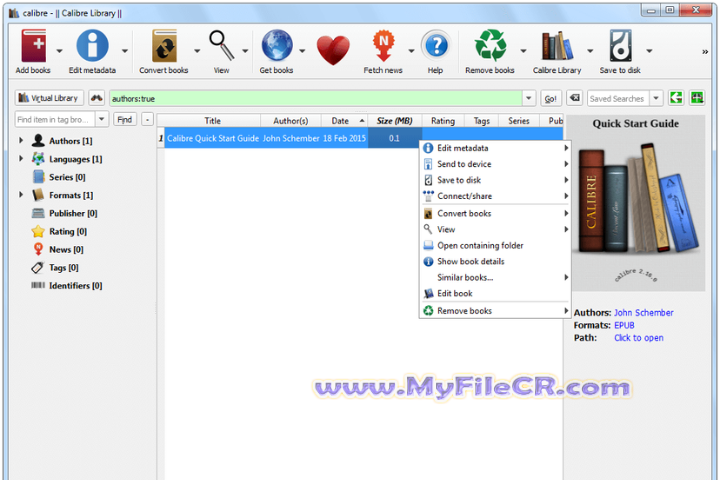Screen dimensions: 720x480
Task: Click the 'Click to open' path link
Action: click(639, 338)
